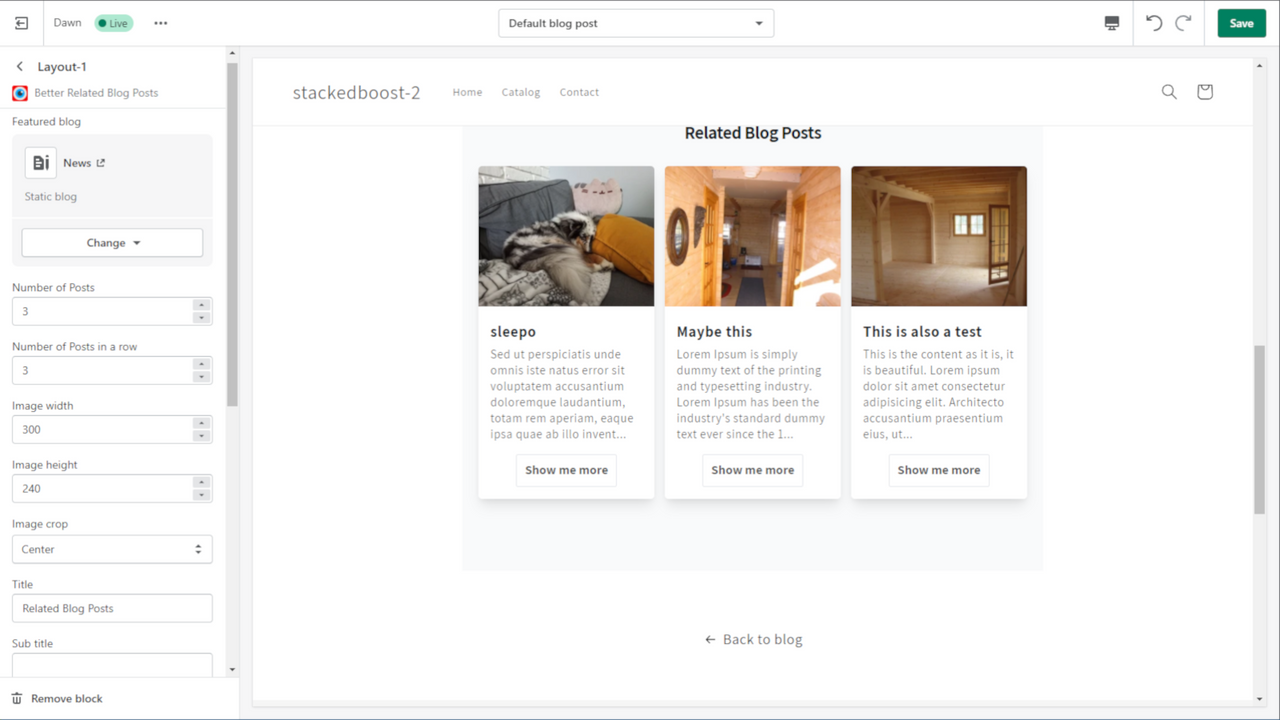Click the sleepo post excerpt text
The height and width of the screenshot is (720, 1280).
pyautogui.click(x=562, y=394)
